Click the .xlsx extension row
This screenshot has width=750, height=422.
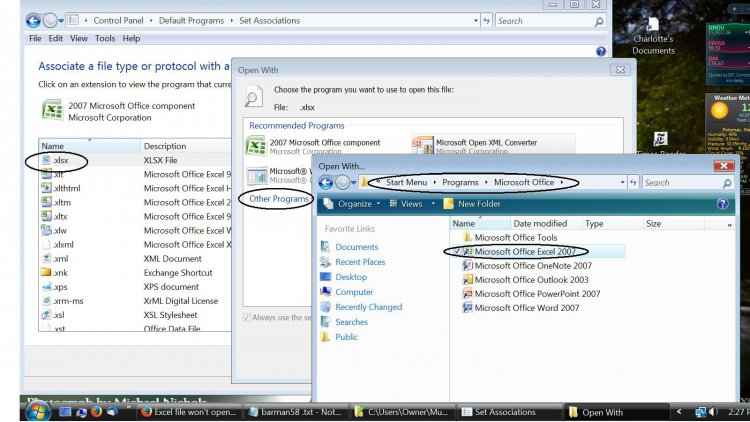tap(135, 160)
